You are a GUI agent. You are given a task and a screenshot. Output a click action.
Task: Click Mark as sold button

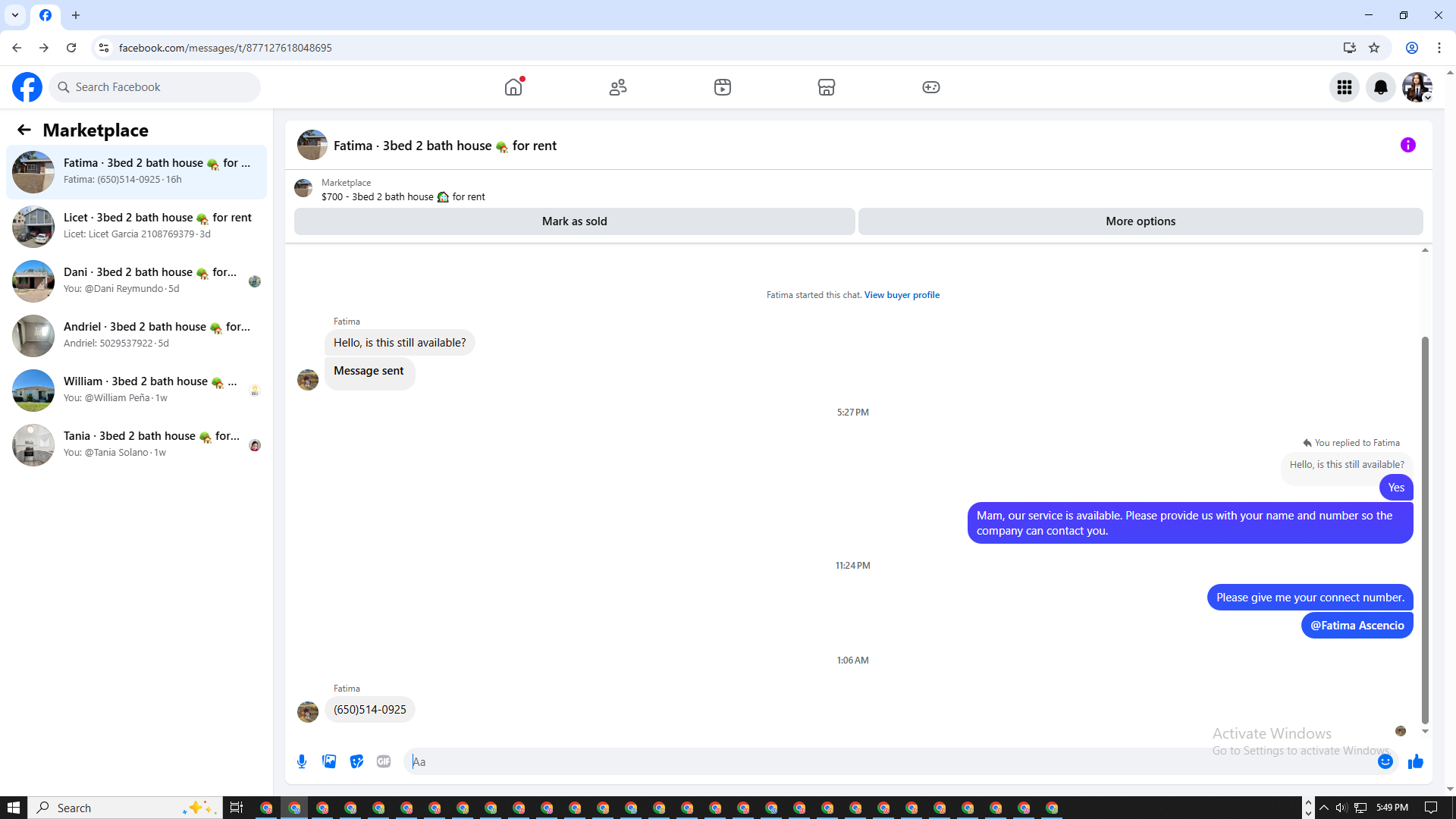(575, 221)
